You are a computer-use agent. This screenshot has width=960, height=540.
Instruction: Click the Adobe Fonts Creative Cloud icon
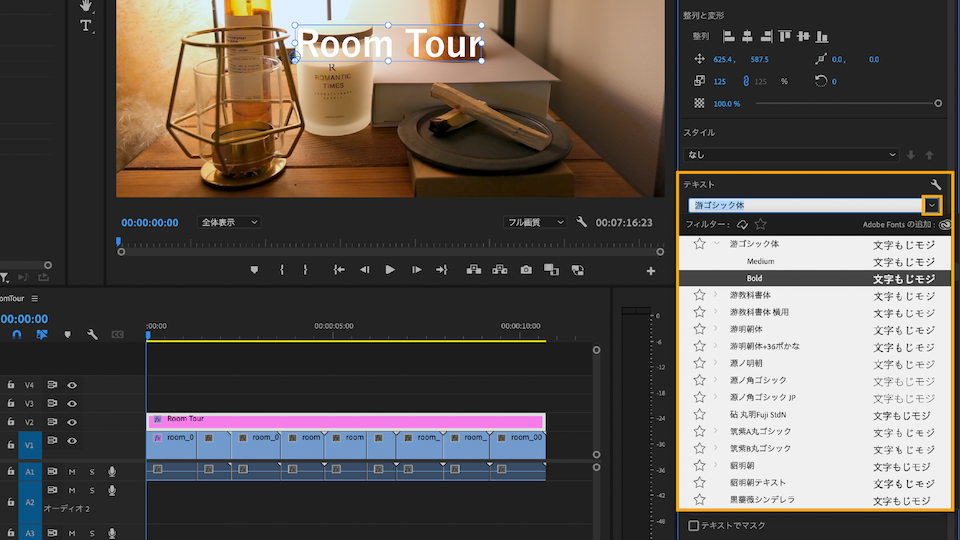tap(945, 225)
